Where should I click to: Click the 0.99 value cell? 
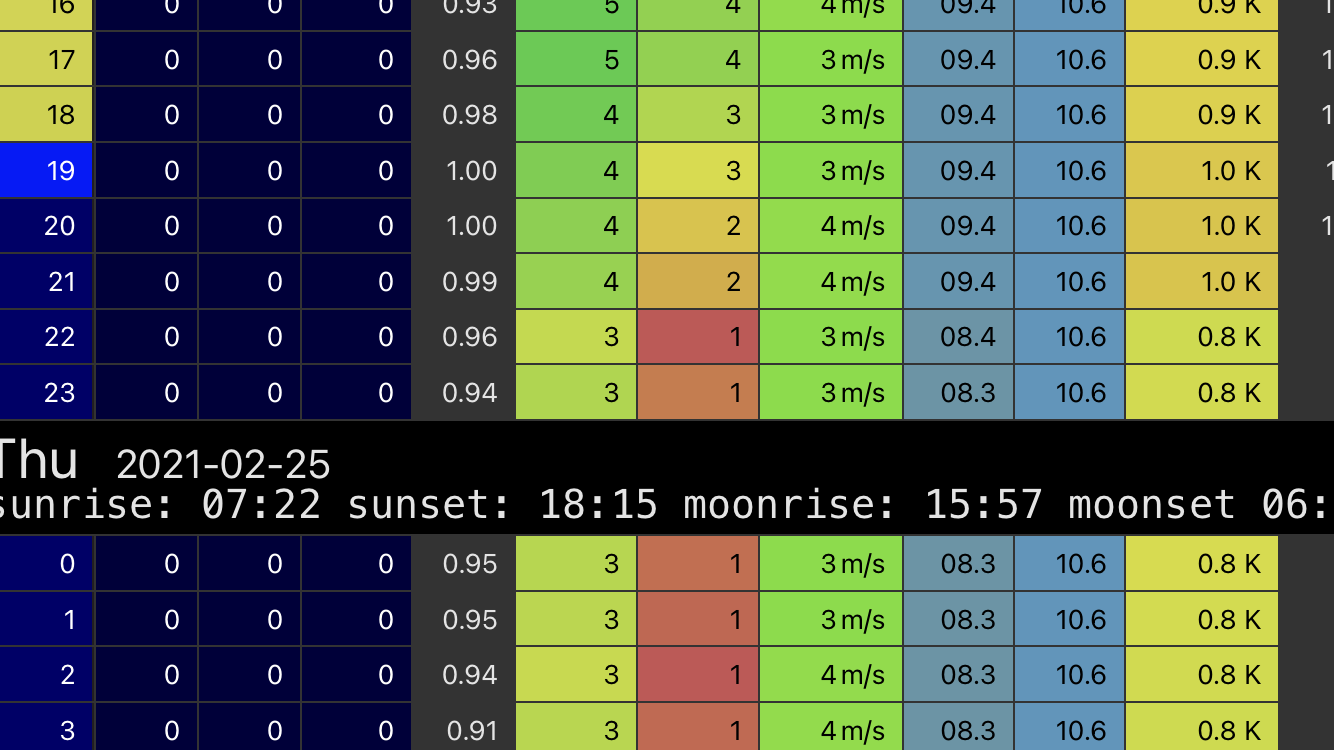click(x=469, y=282)
